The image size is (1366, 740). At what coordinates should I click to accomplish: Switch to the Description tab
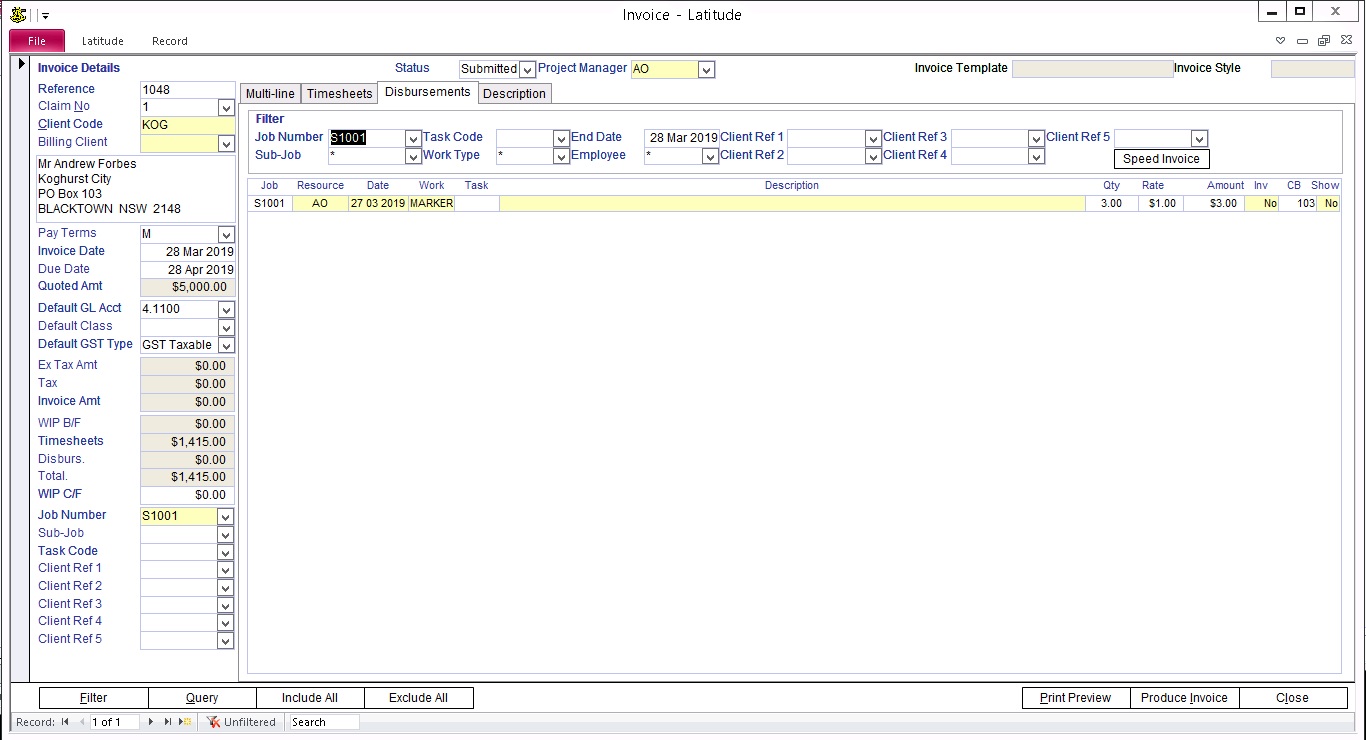[515, 93]
